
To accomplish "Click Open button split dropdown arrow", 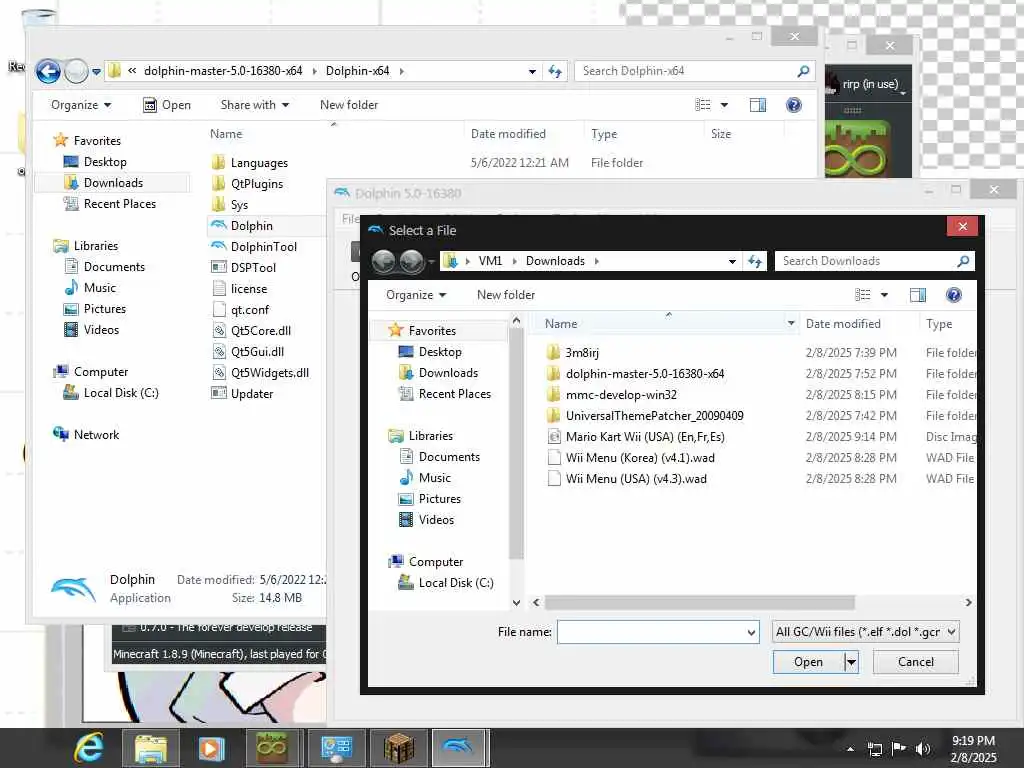I will (851, 662).
